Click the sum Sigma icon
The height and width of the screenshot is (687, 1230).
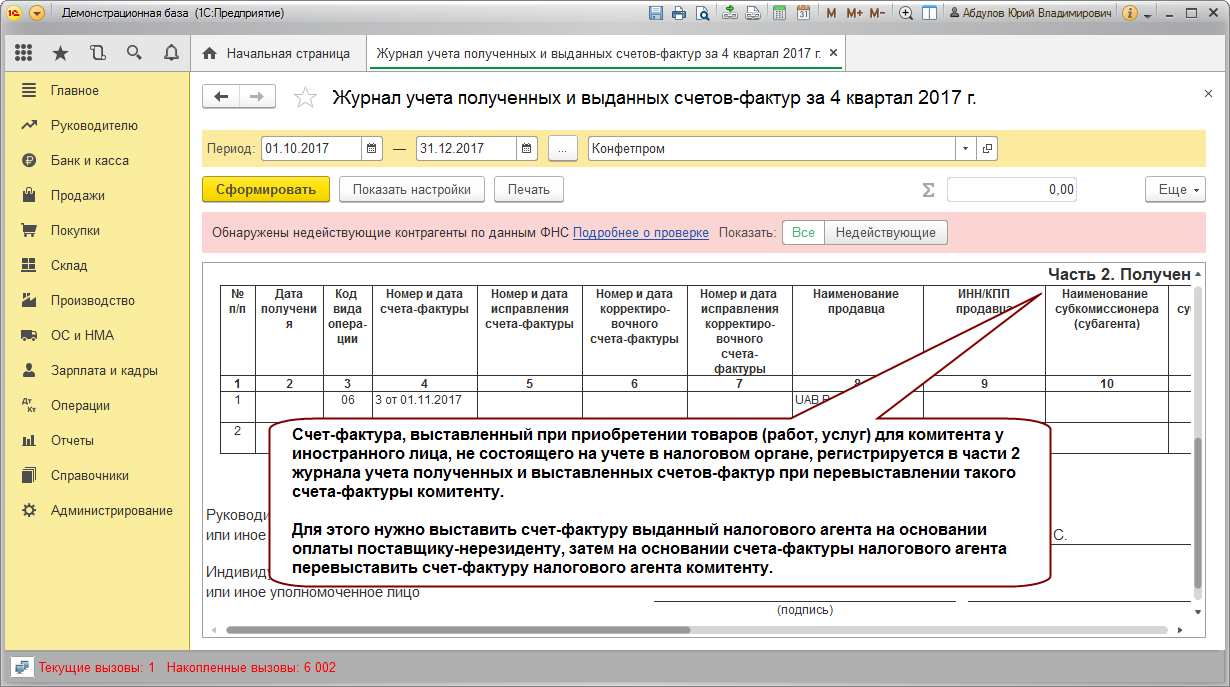tap(928, 189)
